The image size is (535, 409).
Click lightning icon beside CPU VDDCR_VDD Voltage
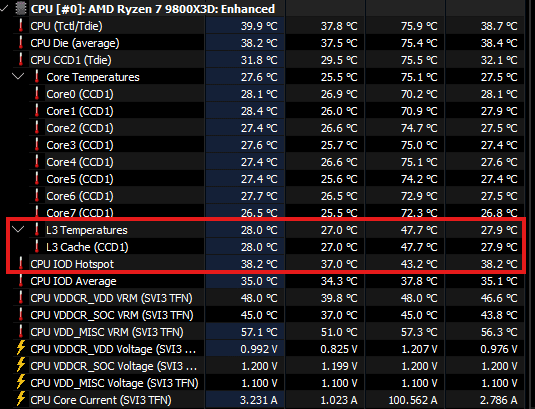click(x=21, y=348)
